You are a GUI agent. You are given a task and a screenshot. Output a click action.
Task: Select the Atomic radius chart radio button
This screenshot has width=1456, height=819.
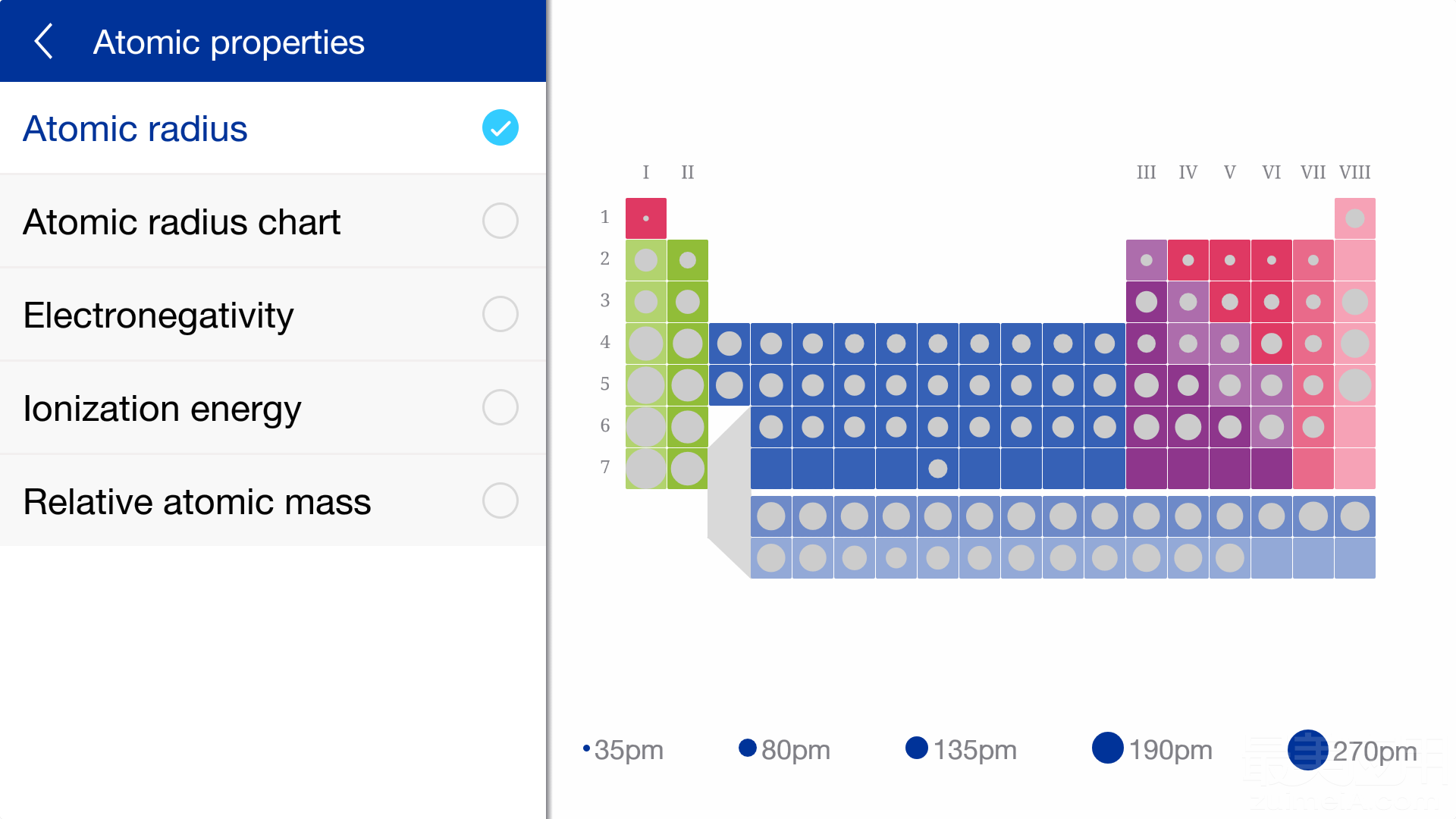[x=500, y=221]
